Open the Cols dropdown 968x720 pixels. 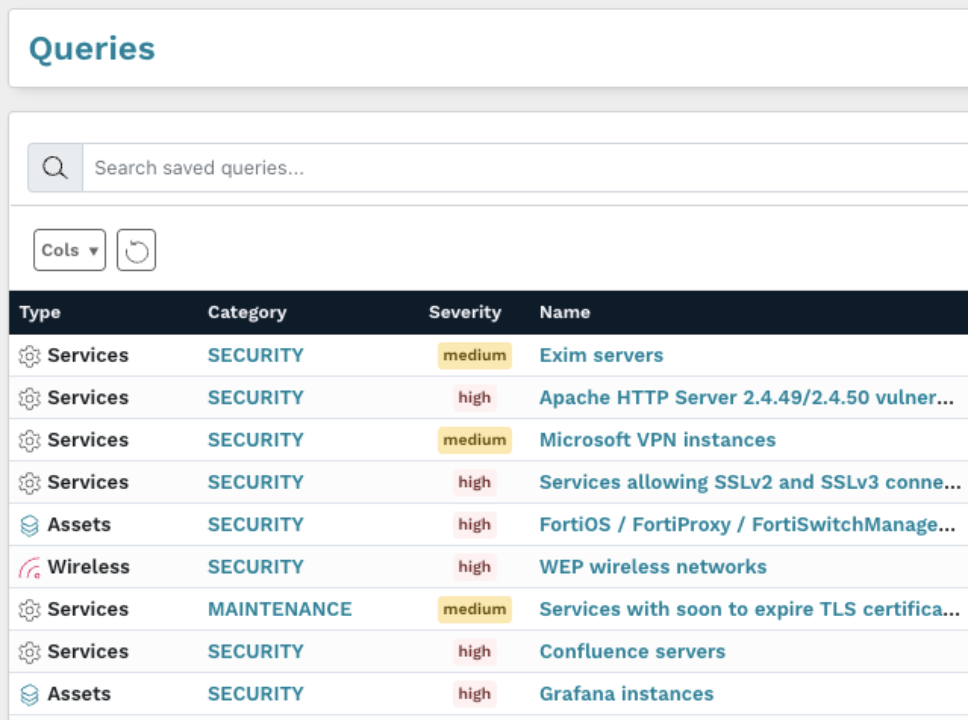pyautogui.click(x=70, y=250)
